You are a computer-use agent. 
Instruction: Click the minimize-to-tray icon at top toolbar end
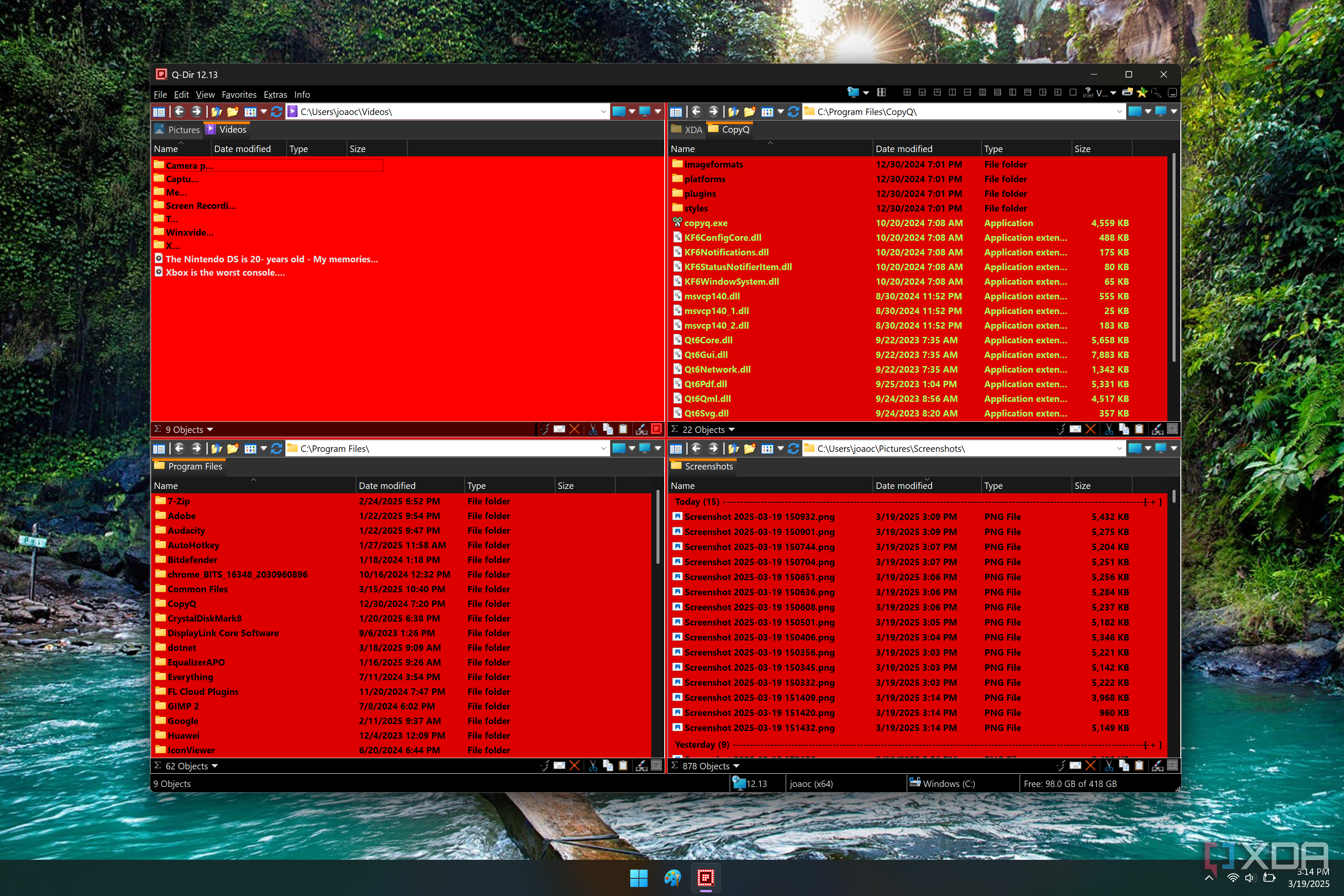[1173, 93]
